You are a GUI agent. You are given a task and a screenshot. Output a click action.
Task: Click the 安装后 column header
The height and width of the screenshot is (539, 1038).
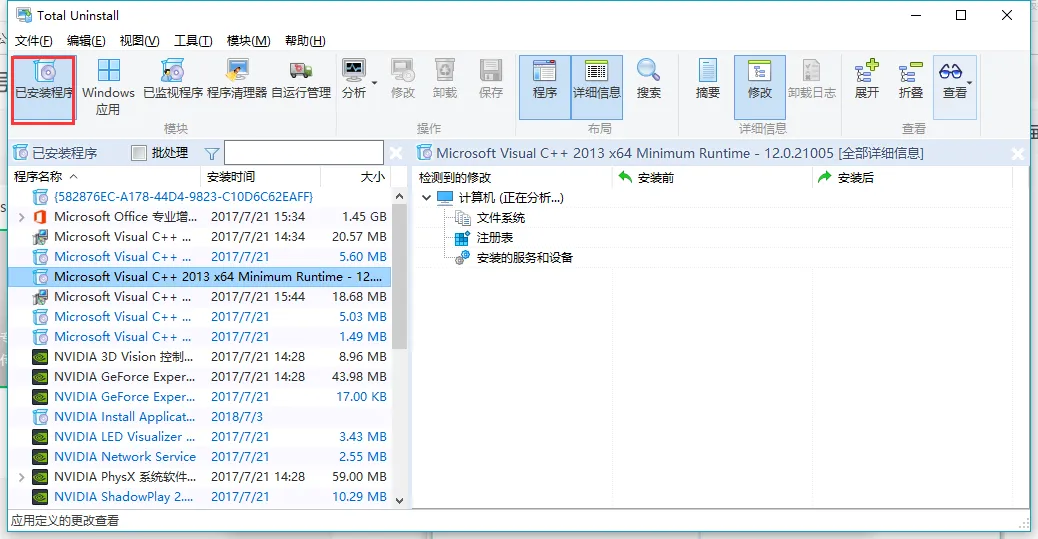[x=912, y=177]
